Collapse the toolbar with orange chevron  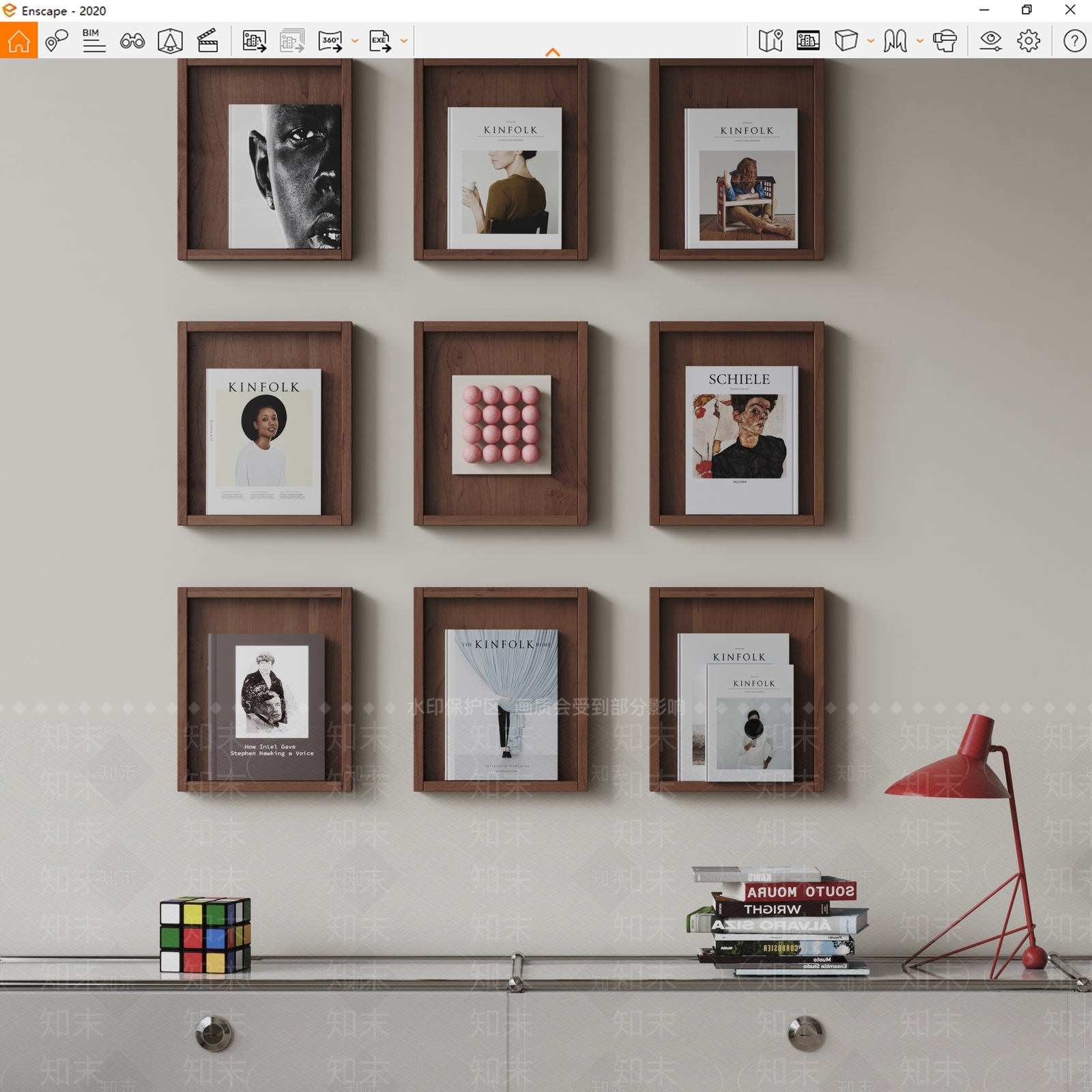(x=553, y=53)
